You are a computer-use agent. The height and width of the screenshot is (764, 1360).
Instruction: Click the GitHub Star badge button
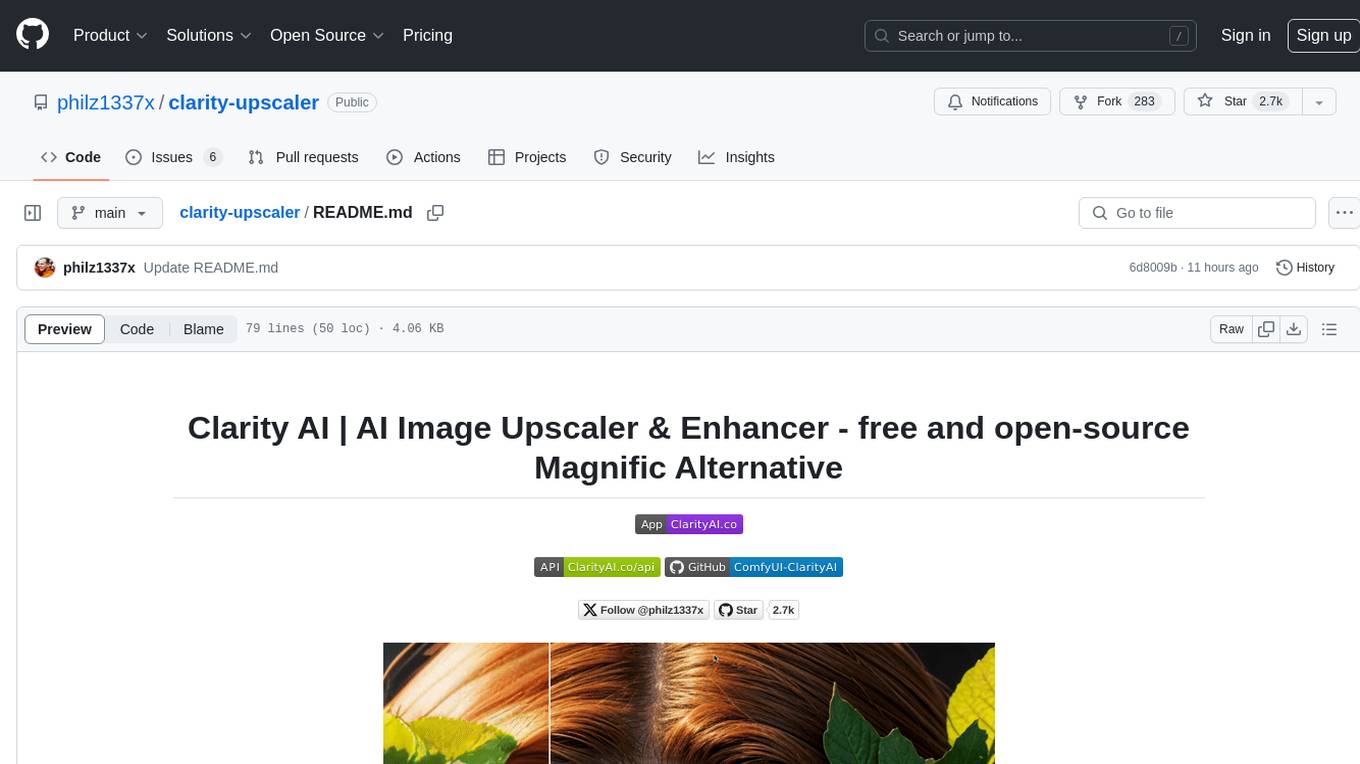739,610
